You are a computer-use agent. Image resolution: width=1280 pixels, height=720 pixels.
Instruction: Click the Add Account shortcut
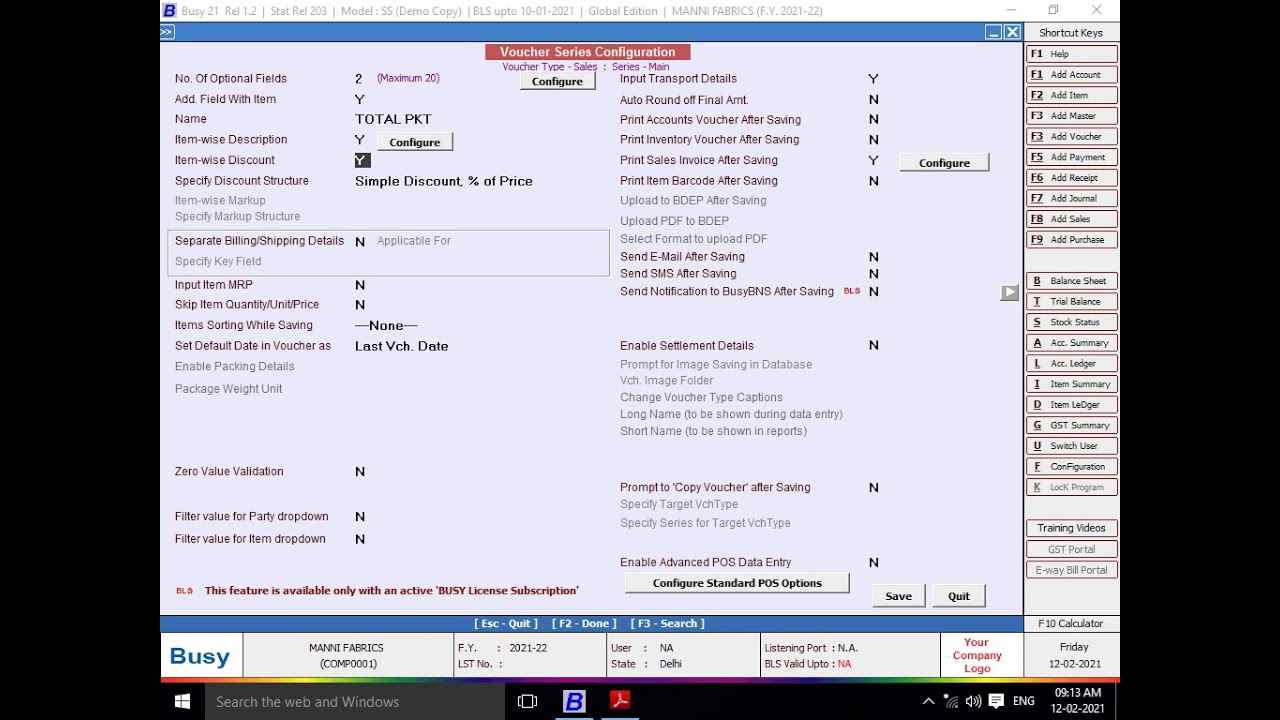click(1071, 75)
